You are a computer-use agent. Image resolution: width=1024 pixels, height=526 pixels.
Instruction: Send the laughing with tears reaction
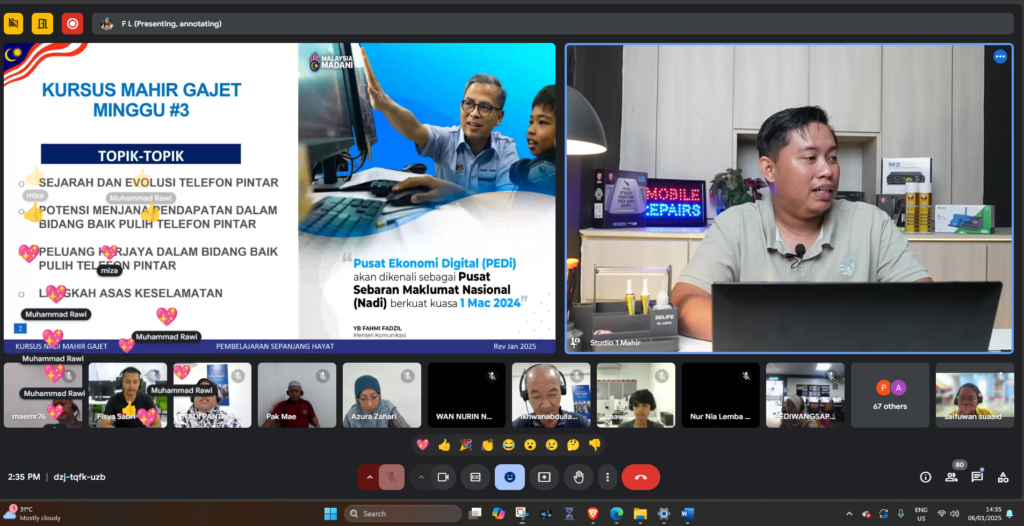(509, 445)
